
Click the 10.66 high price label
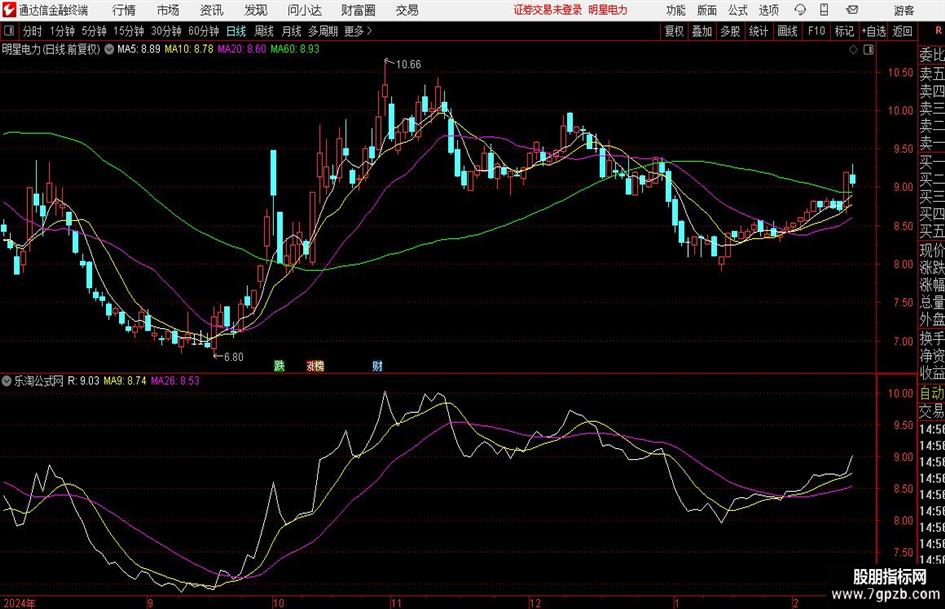408,64
